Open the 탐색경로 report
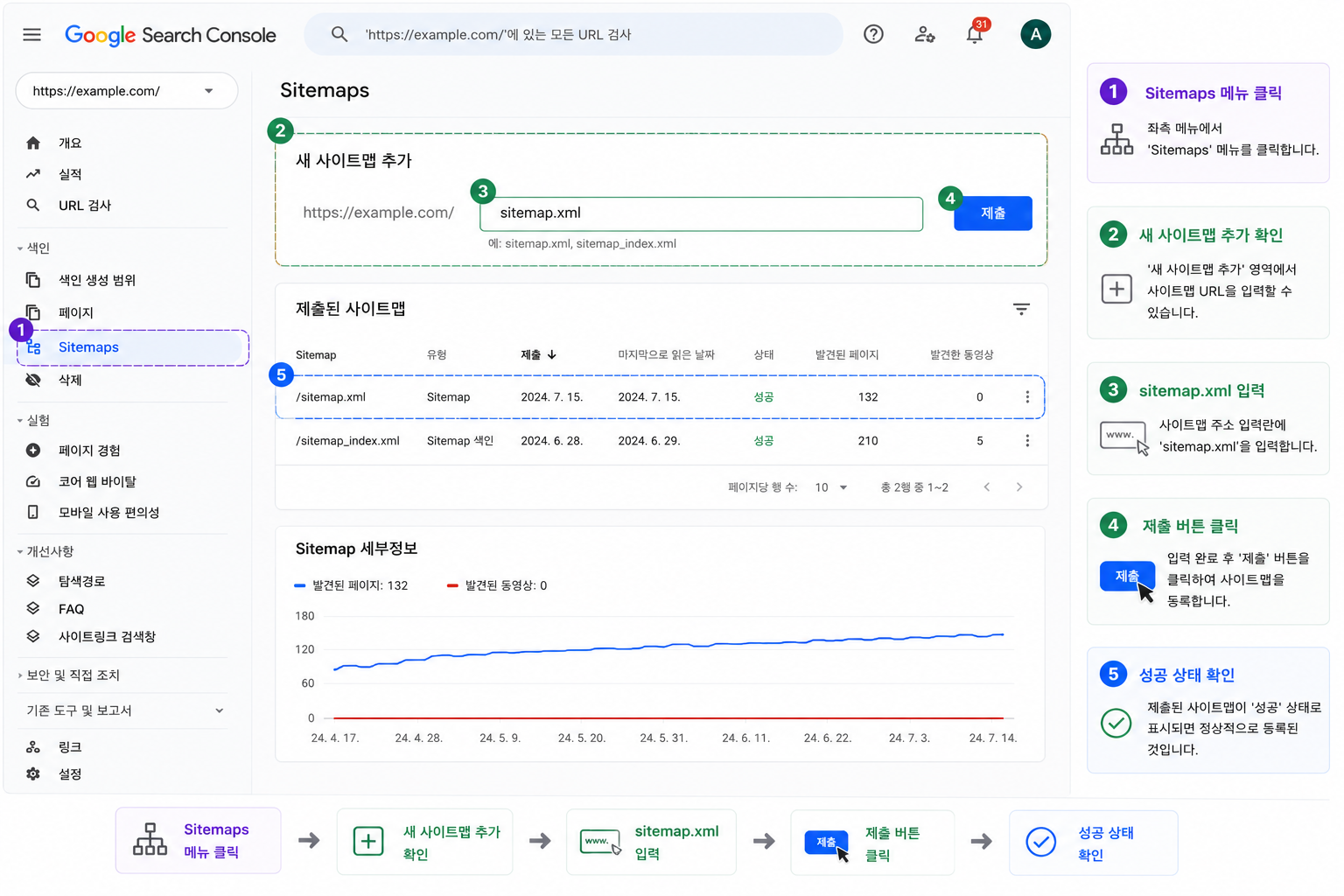Screen dimensions: 1344x896 [x=82, y=581]
